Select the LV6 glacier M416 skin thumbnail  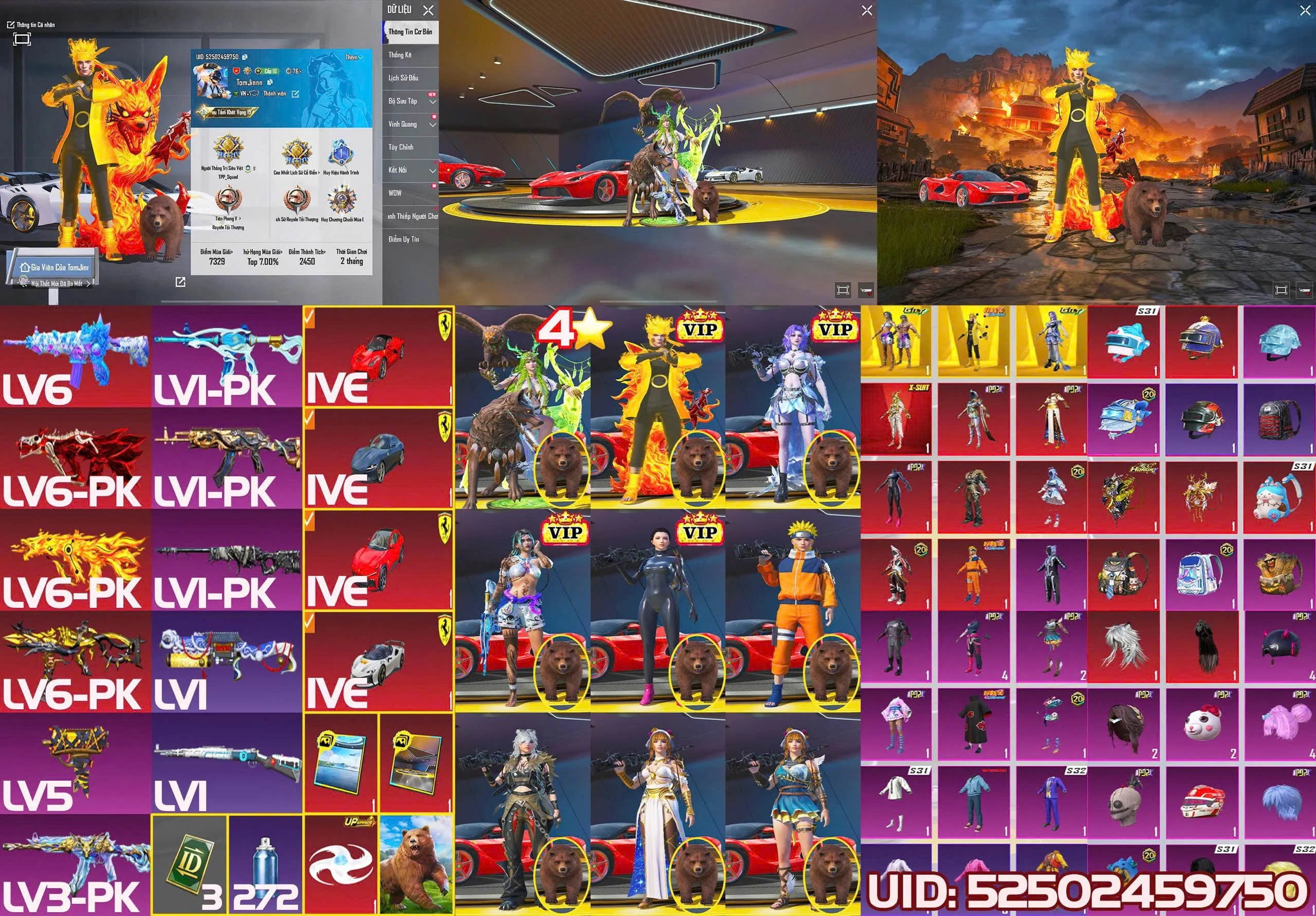(x=75, y=357)
